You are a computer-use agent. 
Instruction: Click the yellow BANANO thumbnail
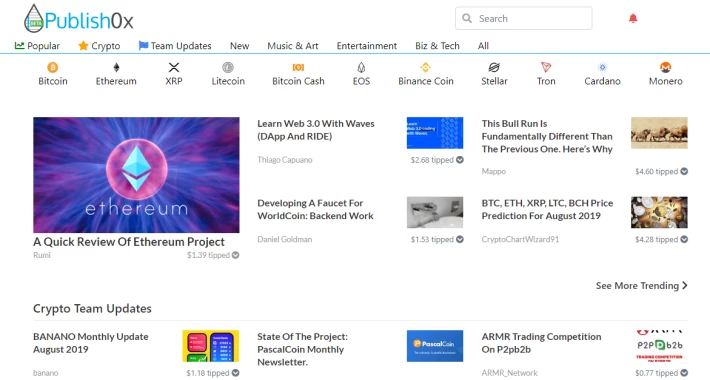tap(211, 346)
